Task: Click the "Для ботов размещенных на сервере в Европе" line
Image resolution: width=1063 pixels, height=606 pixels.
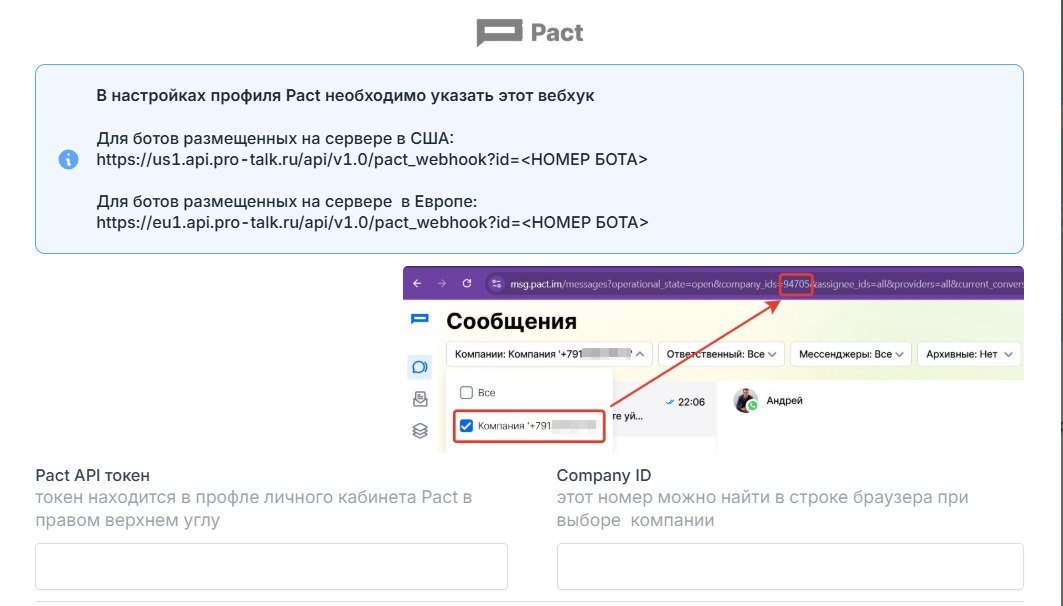Action: [x=287, y=201]
